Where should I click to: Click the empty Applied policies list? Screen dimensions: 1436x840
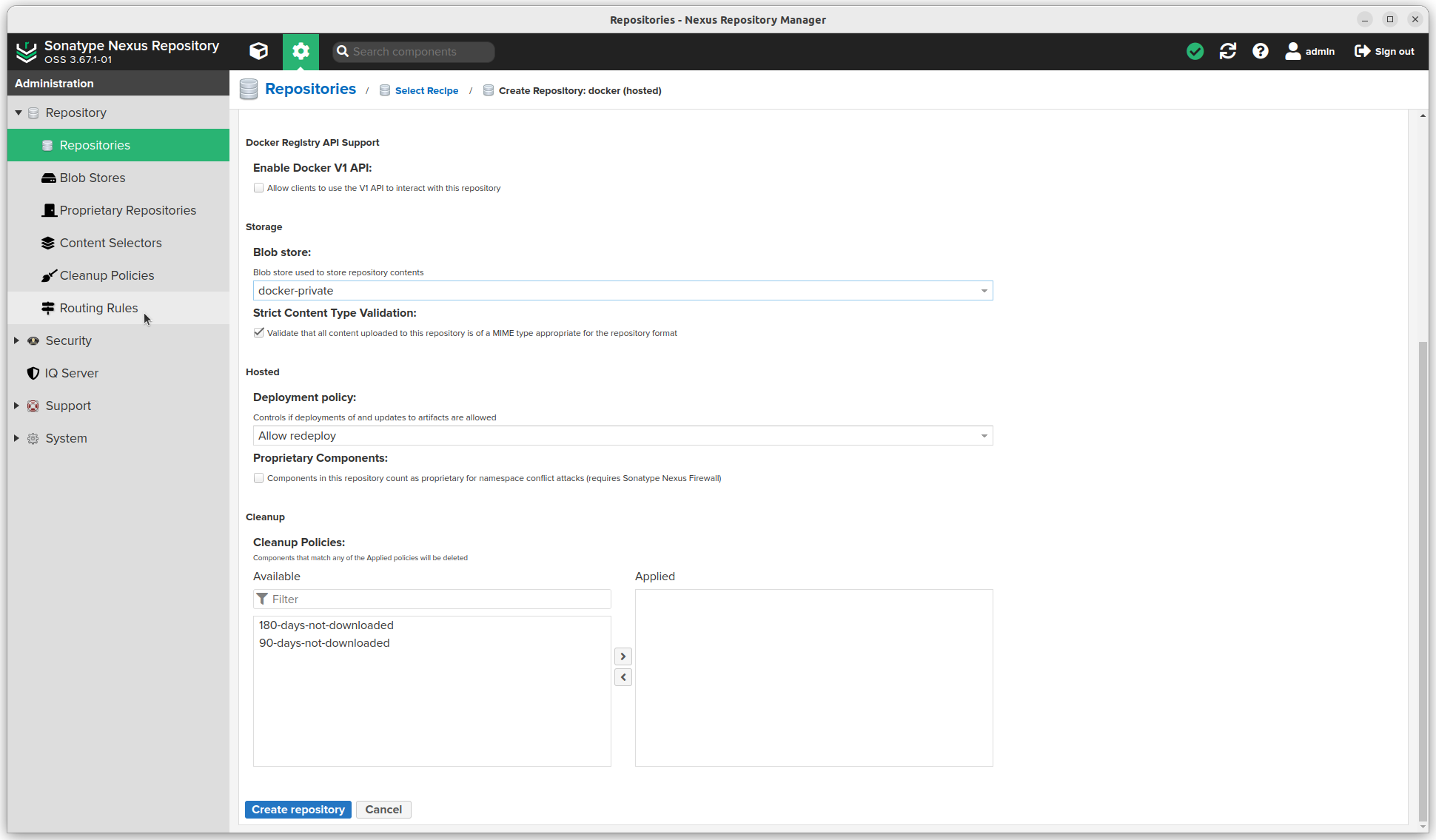(814, 678)
